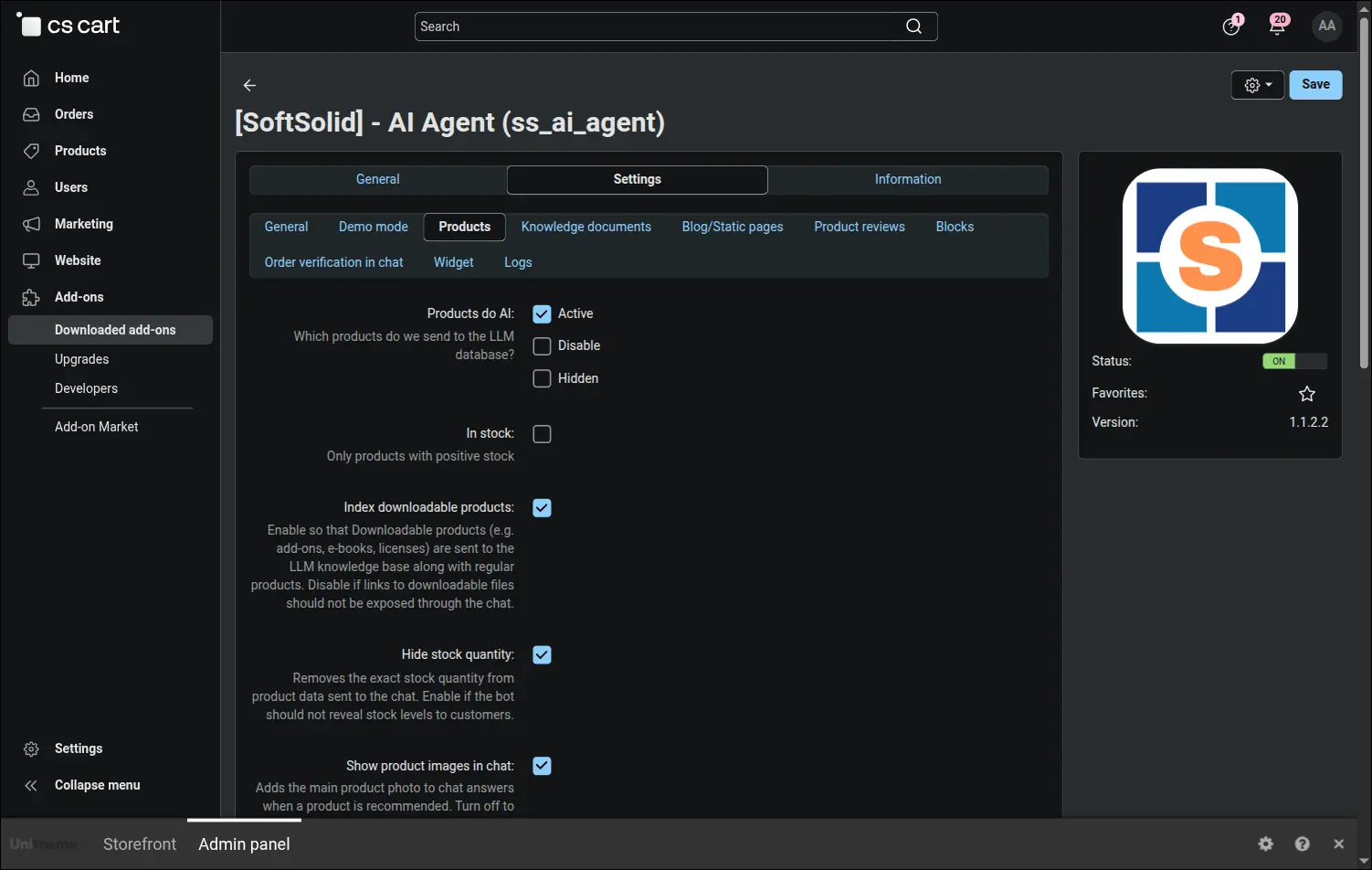This screenshot has height=870, width=1372.
Task: Switch to the top Settings tab
Action: click(x=638, y=180)
